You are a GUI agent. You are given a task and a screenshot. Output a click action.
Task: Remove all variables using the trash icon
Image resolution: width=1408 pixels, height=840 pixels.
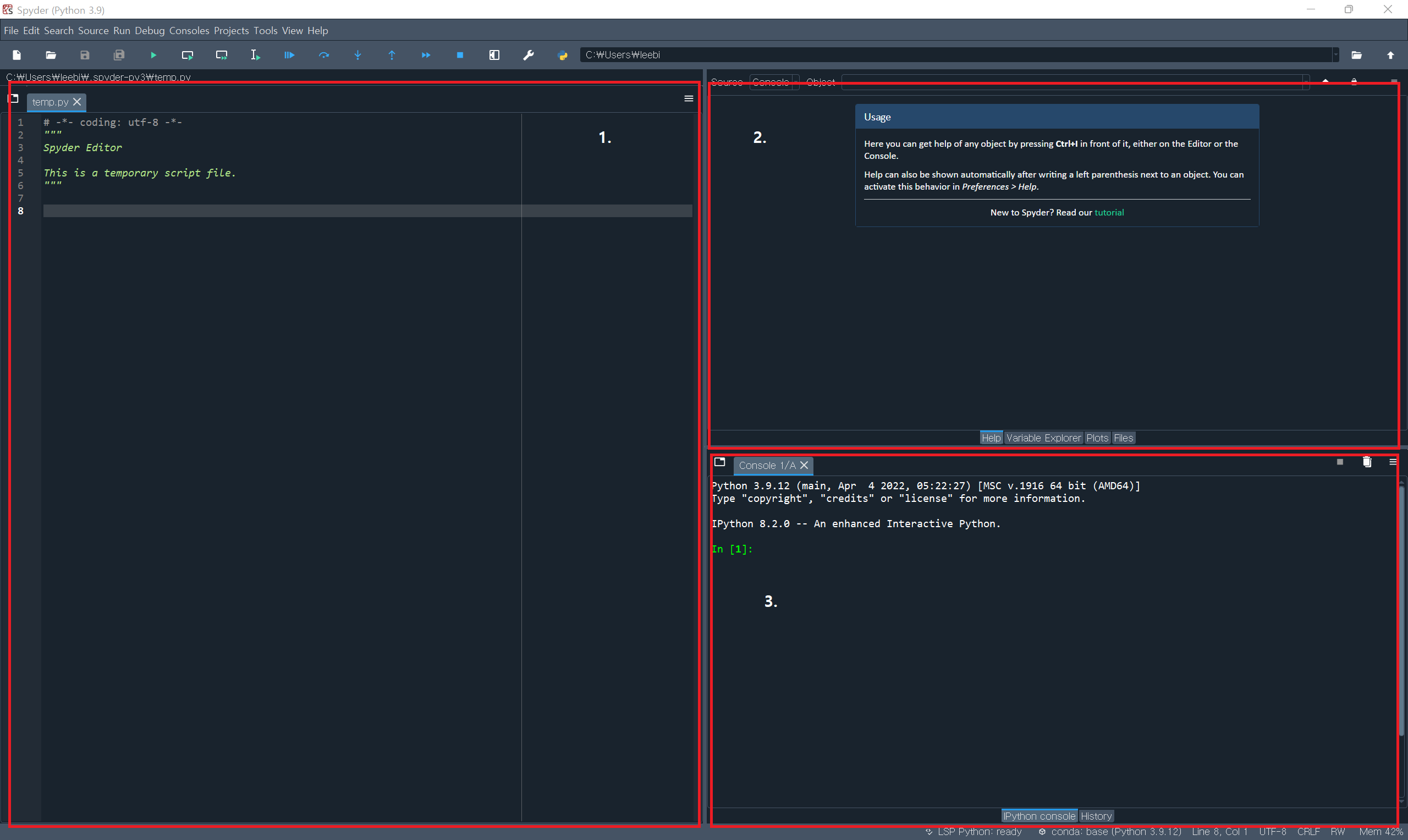pyautogui.click(x=1367, y=462)
